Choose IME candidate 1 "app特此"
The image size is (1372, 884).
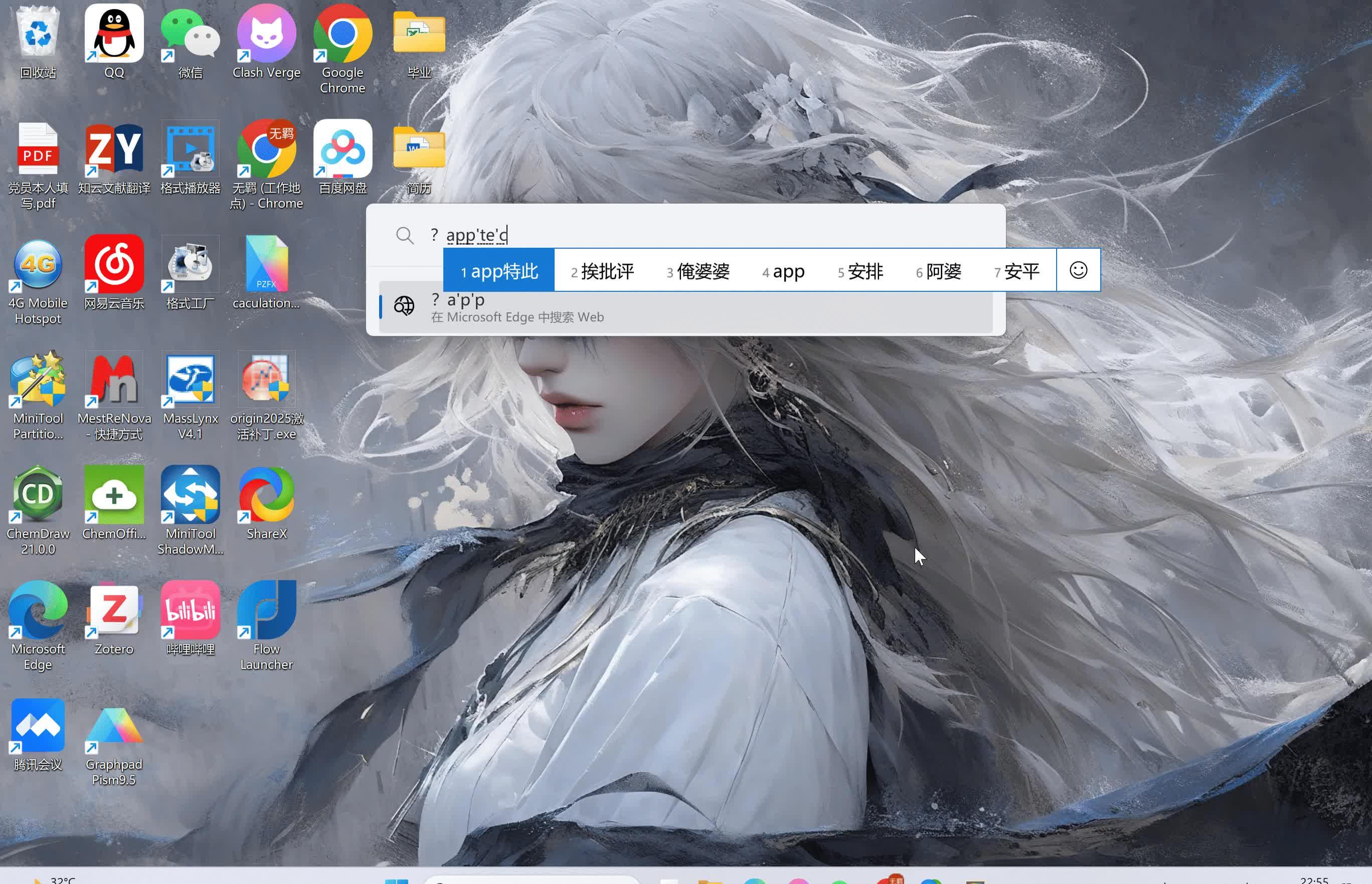pos(499,270)
